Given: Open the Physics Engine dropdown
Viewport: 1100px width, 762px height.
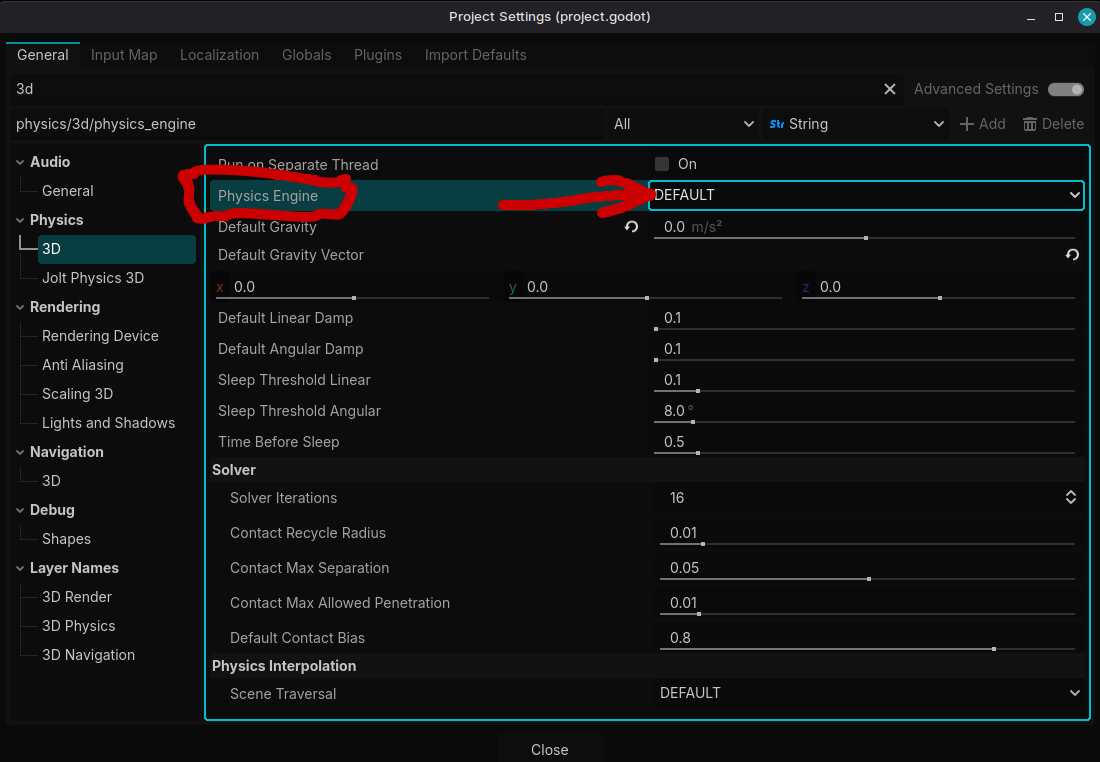Looking at the screenshot, I should (865, 195).
